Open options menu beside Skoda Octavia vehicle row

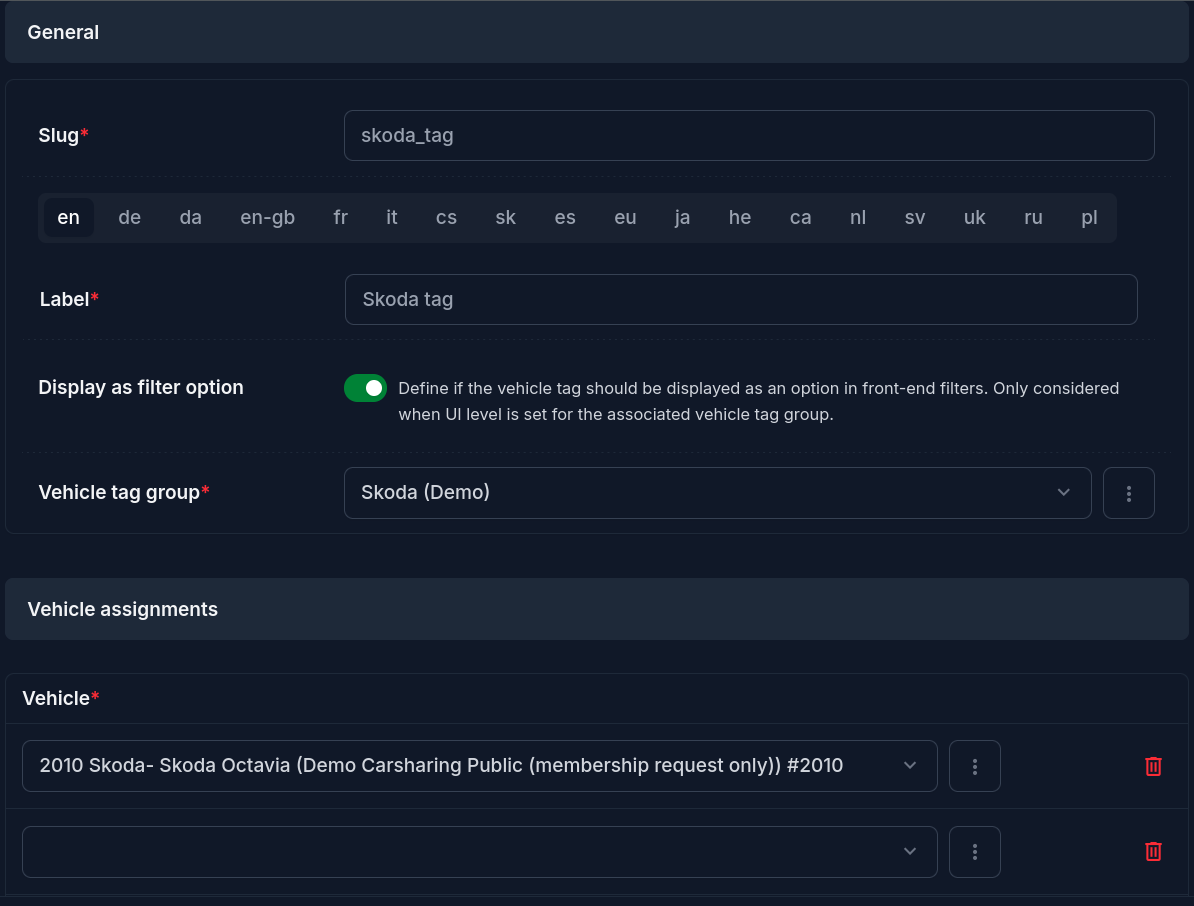[x=975, y=766]
